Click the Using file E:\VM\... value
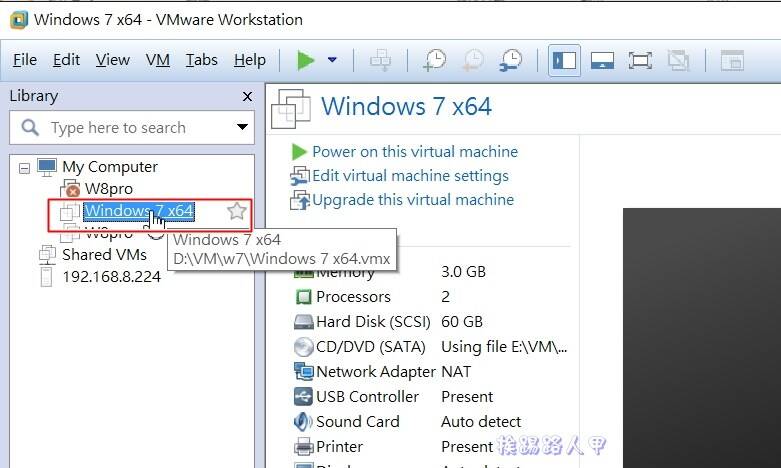 (x=504, y=347)
